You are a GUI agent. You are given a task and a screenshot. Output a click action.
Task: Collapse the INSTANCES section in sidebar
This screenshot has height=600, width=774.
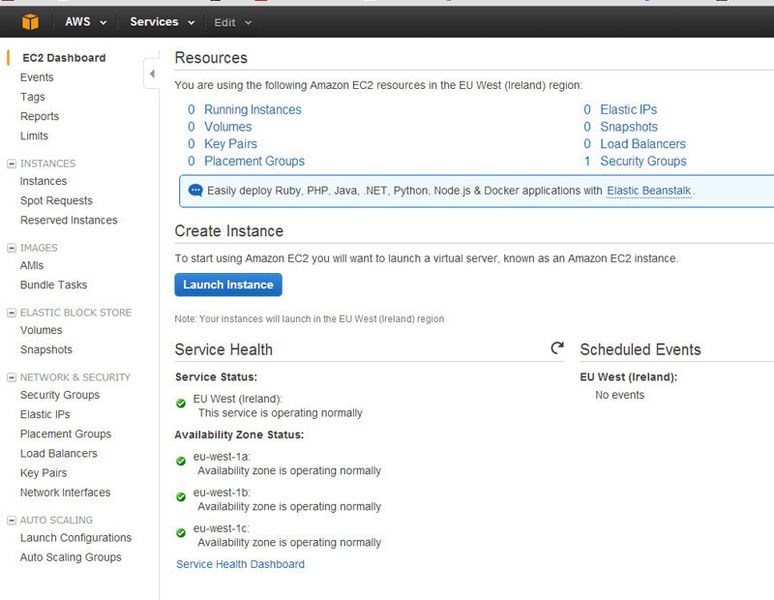[x=11, y=163]
